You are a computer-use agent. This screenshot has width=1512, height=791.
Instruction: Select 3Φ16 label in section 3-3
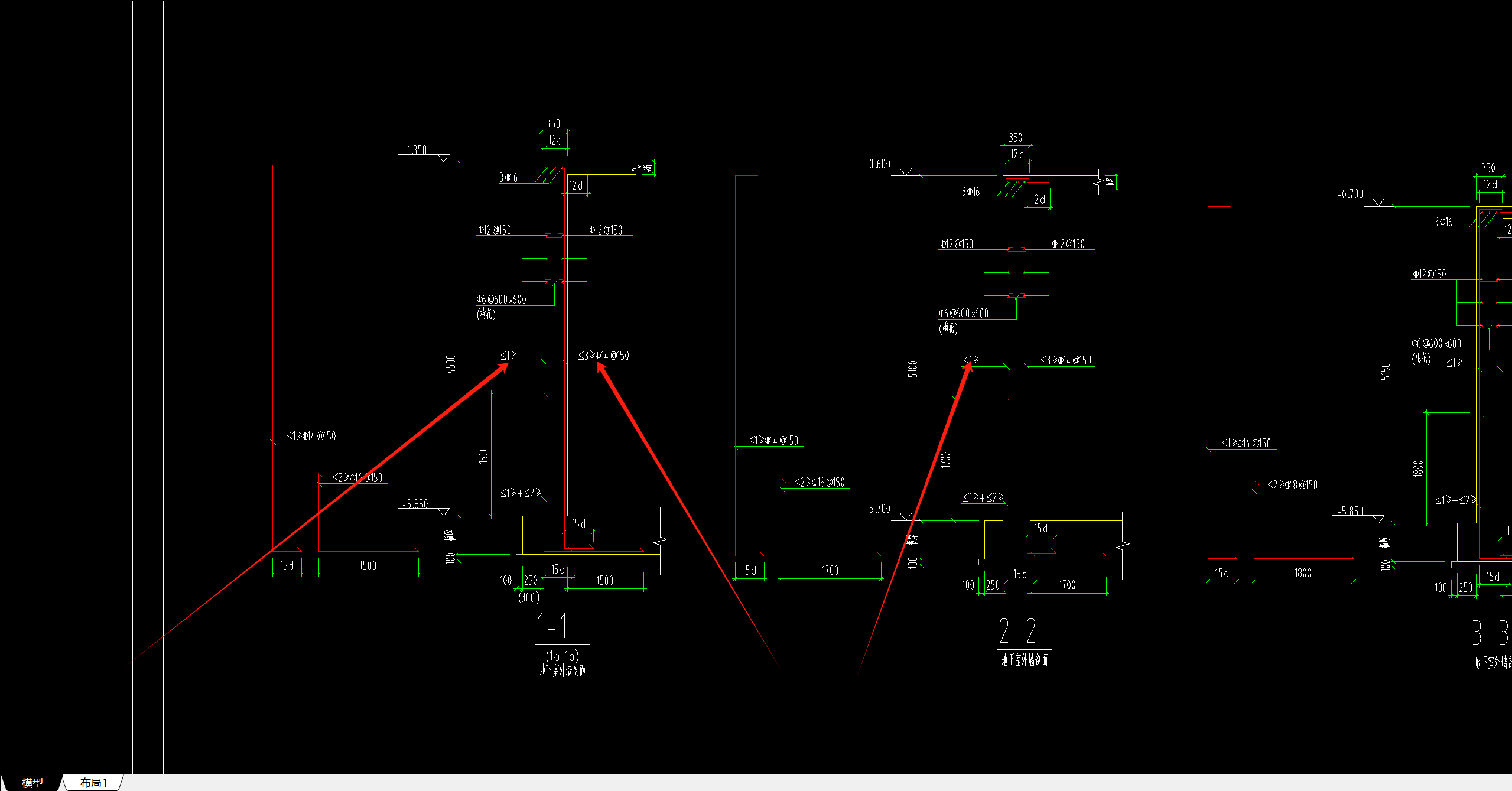pyautogui.click(x=1443, y=222)
